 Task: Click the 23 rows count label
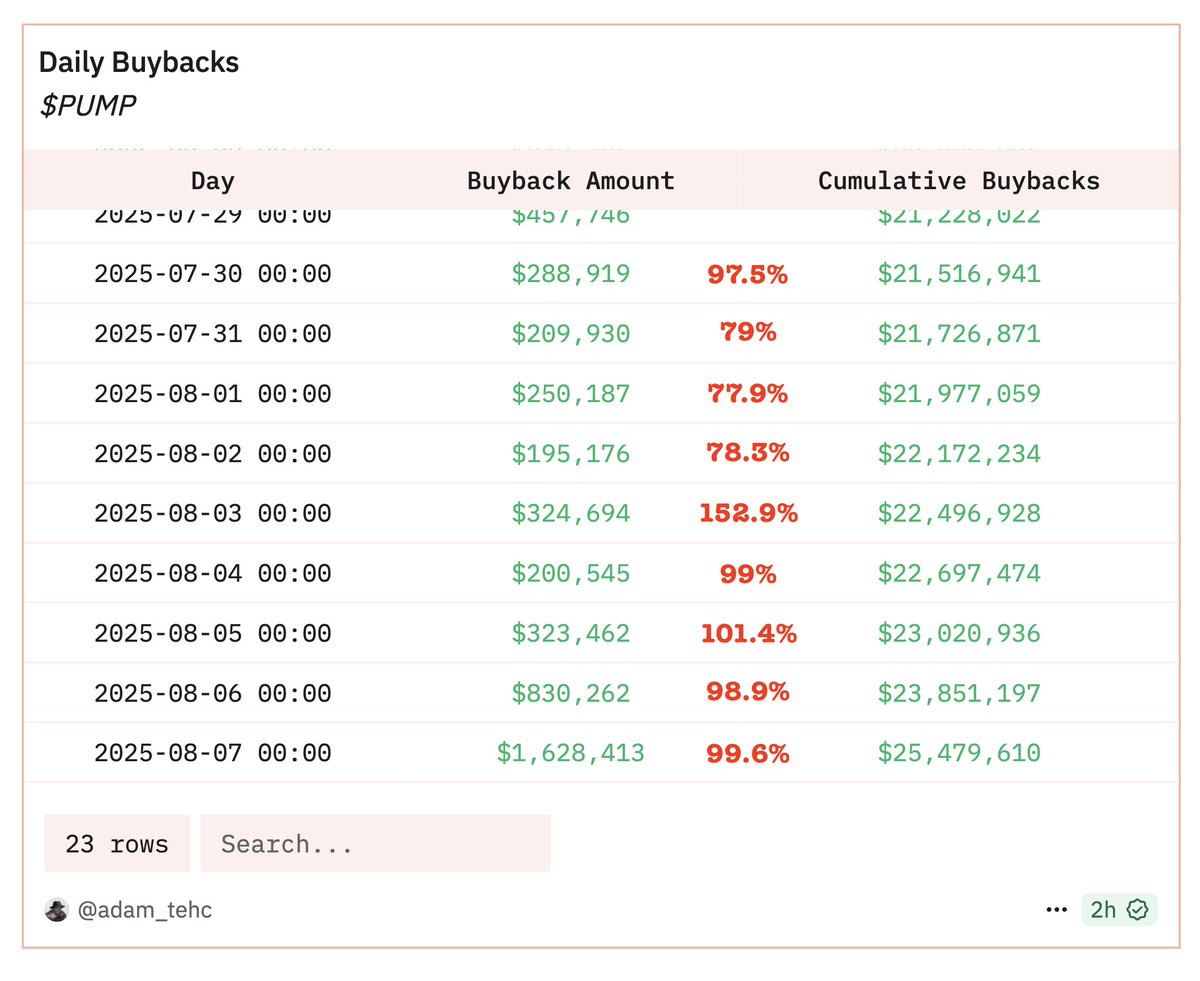pyautogui.click(x=117, y=844)
